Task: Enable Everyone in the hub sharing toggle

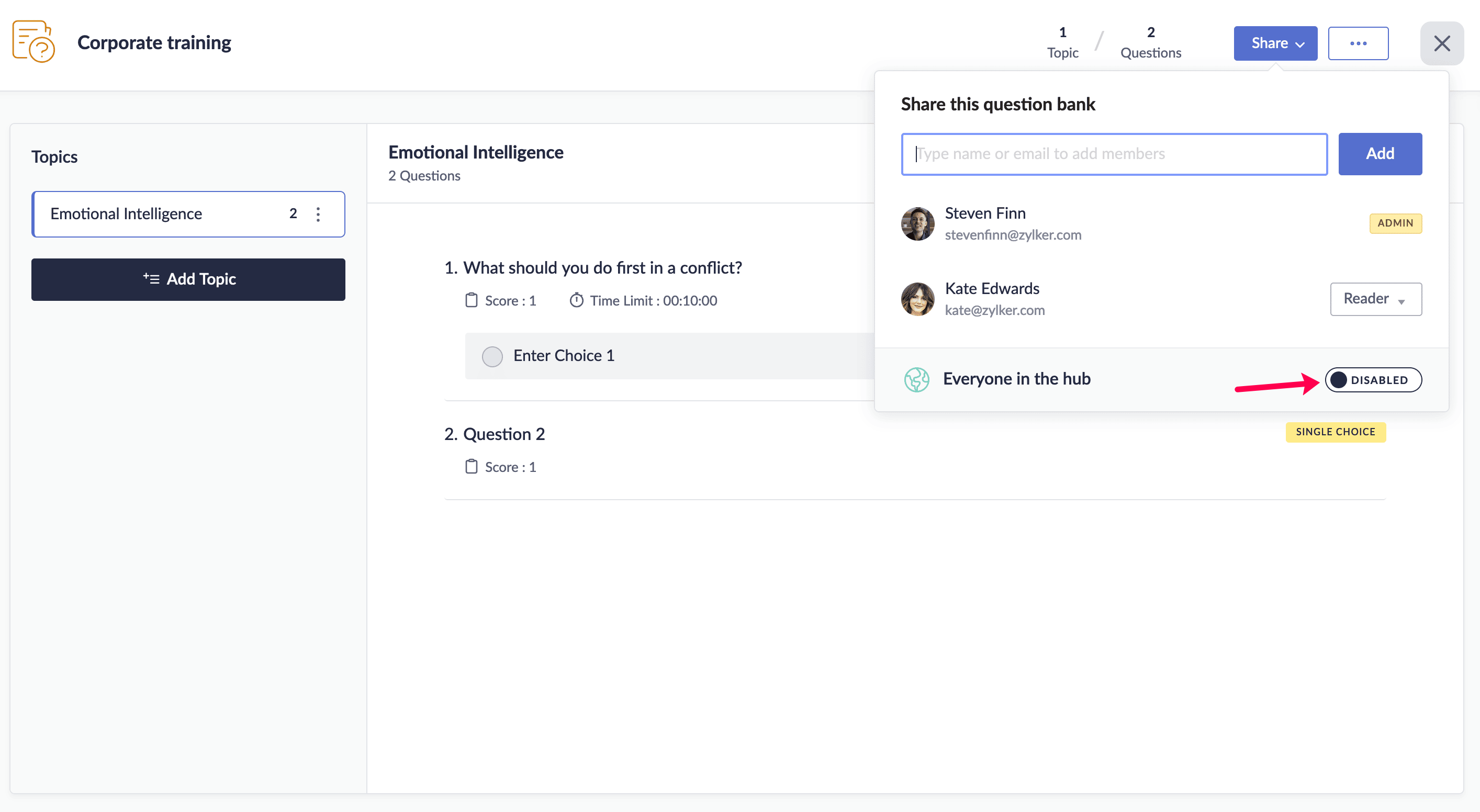Action: click(x=1373, y=380)
